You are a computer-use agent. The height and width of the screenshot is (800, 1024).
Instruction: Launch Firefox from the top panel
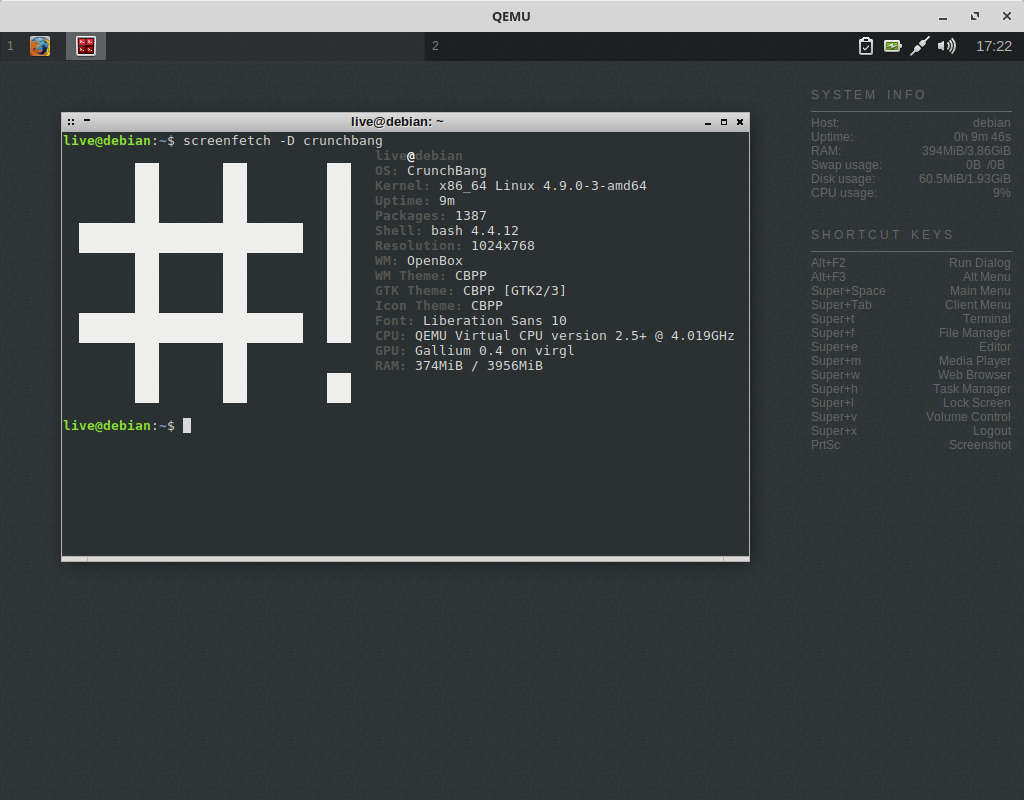pyautogui.click(x=40, y=46)
